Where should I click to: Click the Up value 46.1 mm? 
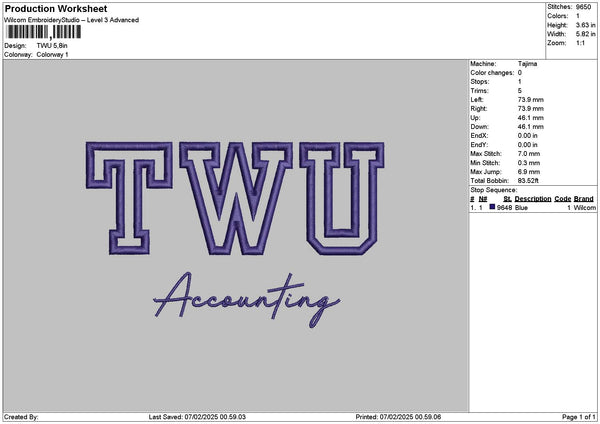pyautogui.click(x=530, y=118)
